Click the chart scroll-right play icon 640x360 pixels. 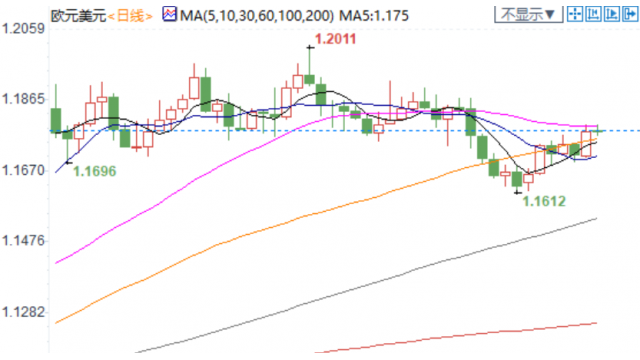click(x=612, y=15)
